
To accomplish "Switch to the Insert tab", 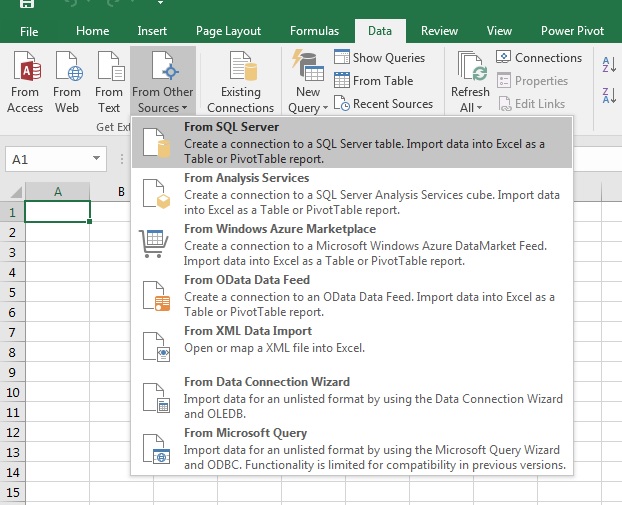I will (152, 31).
